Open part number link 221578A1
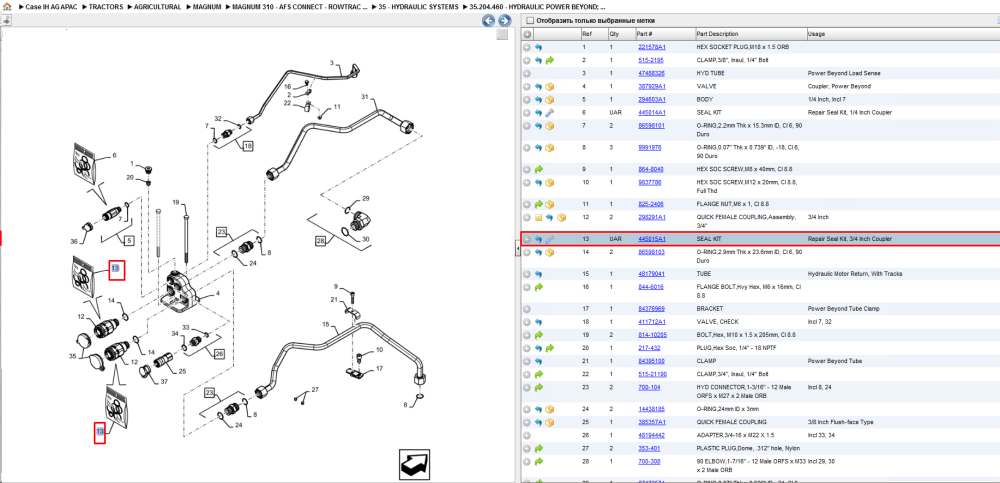This screenshot has width=1000, height=483. (x=652, y=48)
